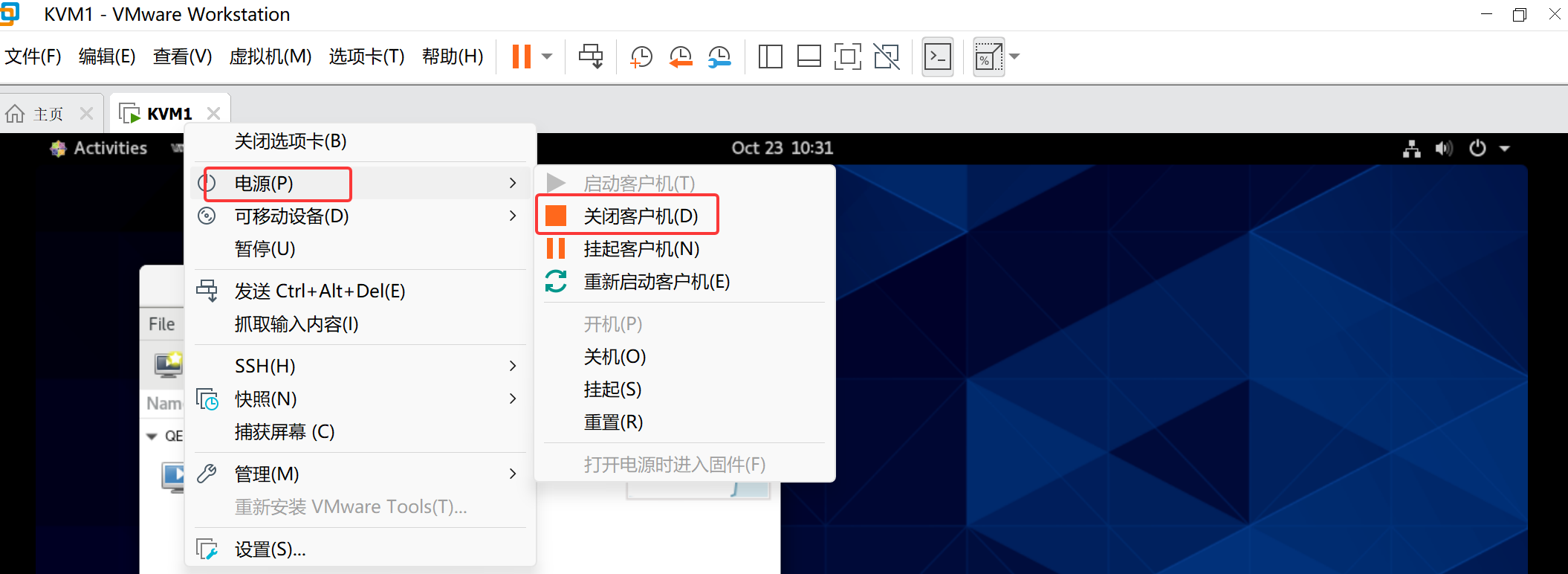Open the guest power system menu icon
The width and height of the screenshot is (1568, 574).
click(1477, 149)
